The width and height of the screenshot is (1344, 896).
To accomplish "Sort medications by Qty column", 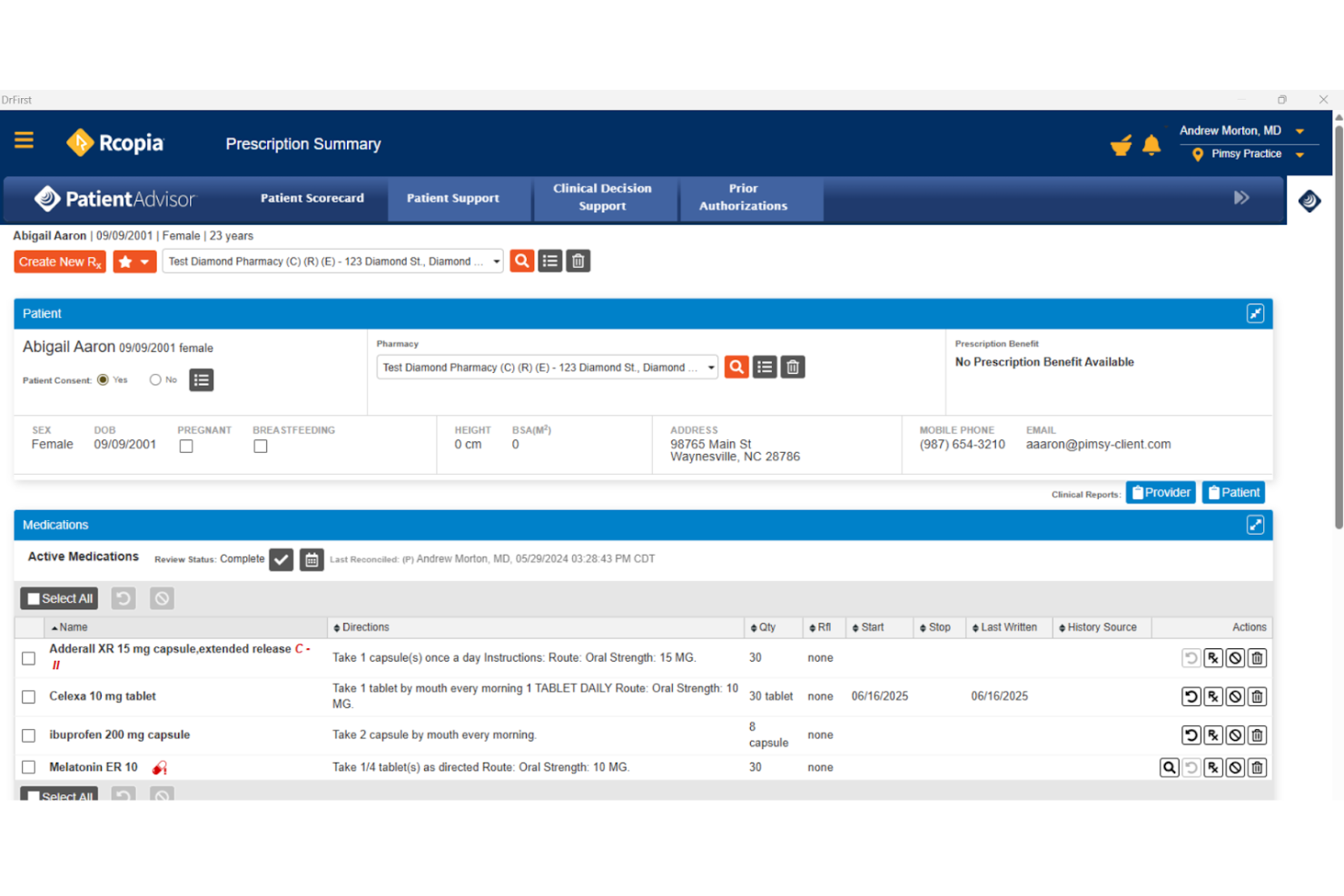I will tap(763, 627).
